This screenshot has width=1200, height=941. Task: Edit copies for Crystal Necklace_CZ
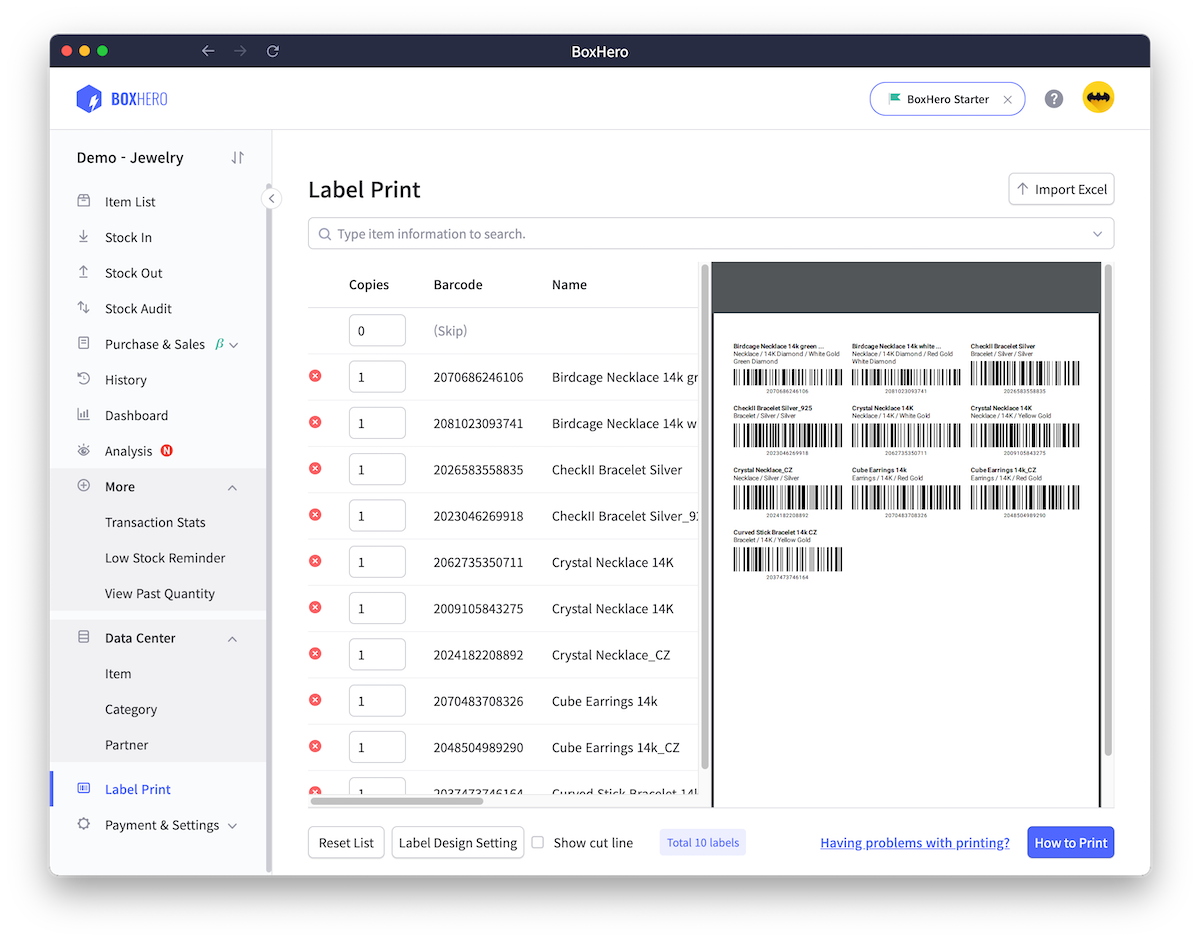pos(377,655)
